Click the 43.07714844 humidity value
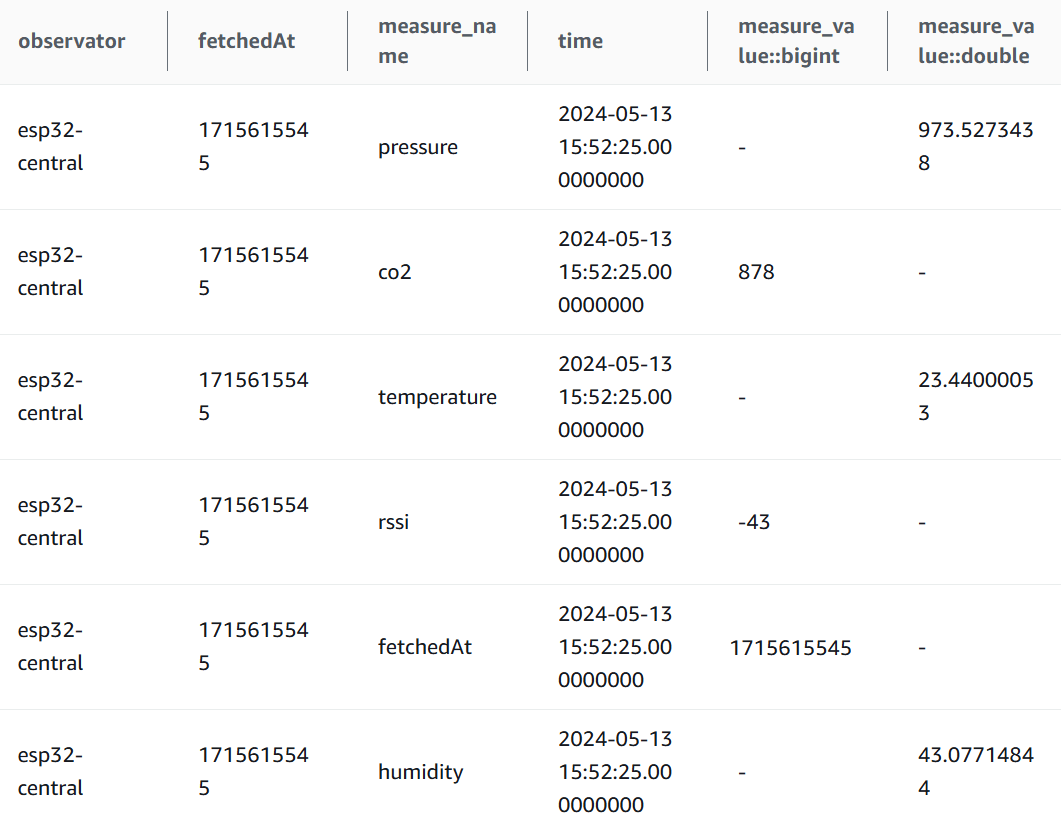The image size is (1061, 825). [976, 772]
